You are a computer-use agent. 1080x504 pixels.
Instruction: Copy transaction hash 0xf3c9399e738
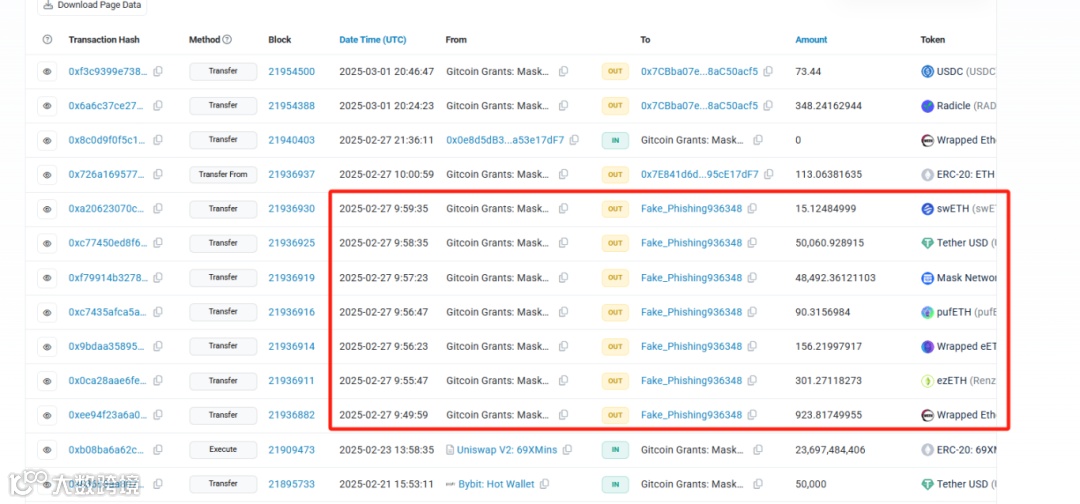158,72
